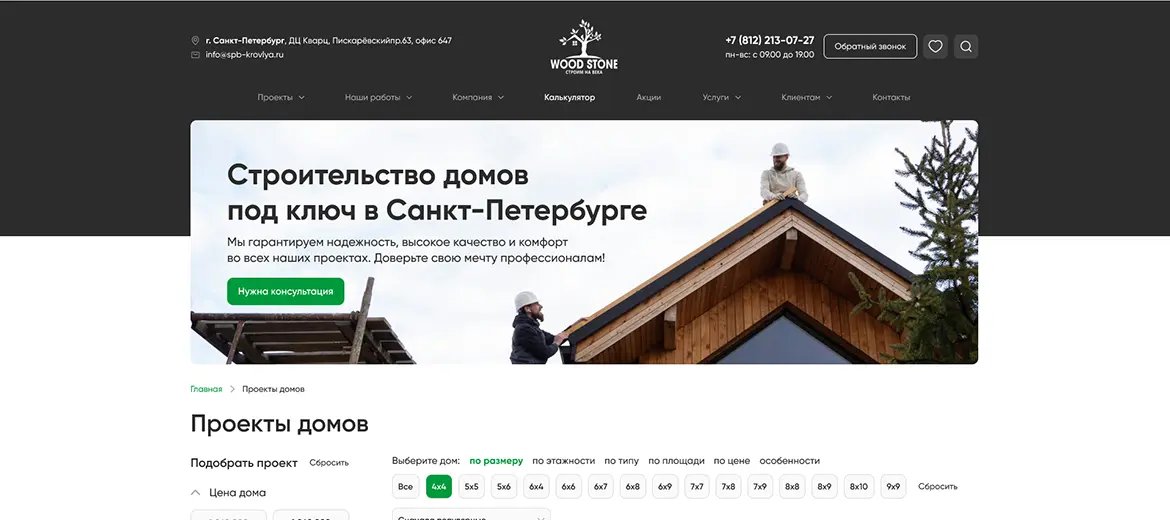Switch to the по площади filter tab
Viewport: 1170px width, 520px height.
pyautogui.click(x=676, y=461)
